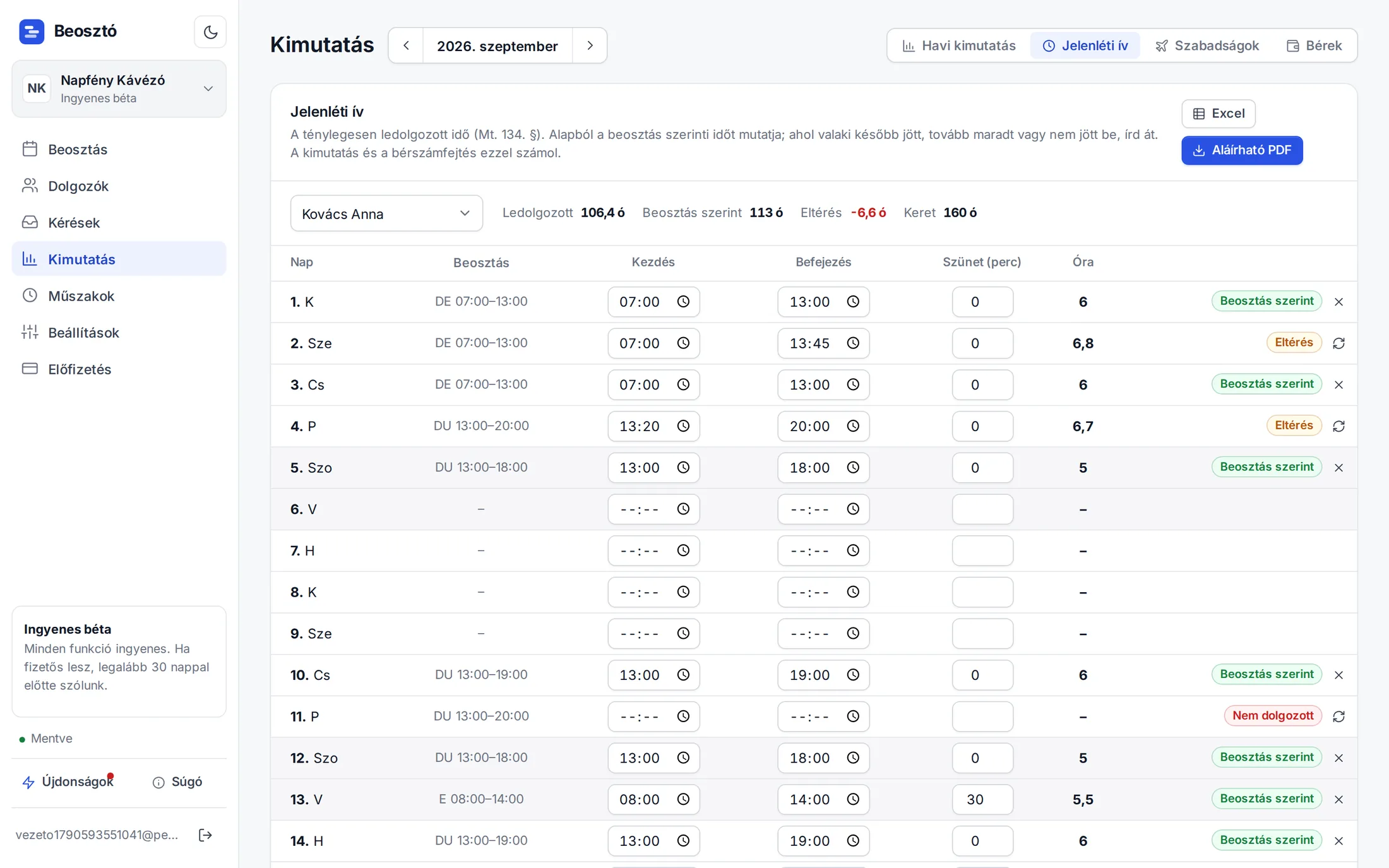The width and height of the screenshot is (1389, 868).
Task: Clear day 5. Szo row with X
Action: [1338, 468]
